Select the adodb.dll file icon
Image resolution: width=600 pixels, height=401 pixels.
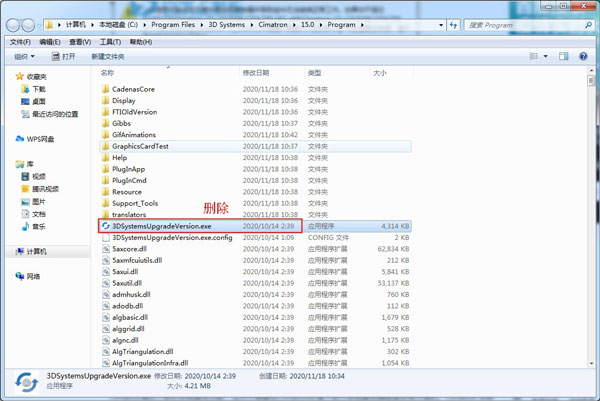click(x=106, y=306)
